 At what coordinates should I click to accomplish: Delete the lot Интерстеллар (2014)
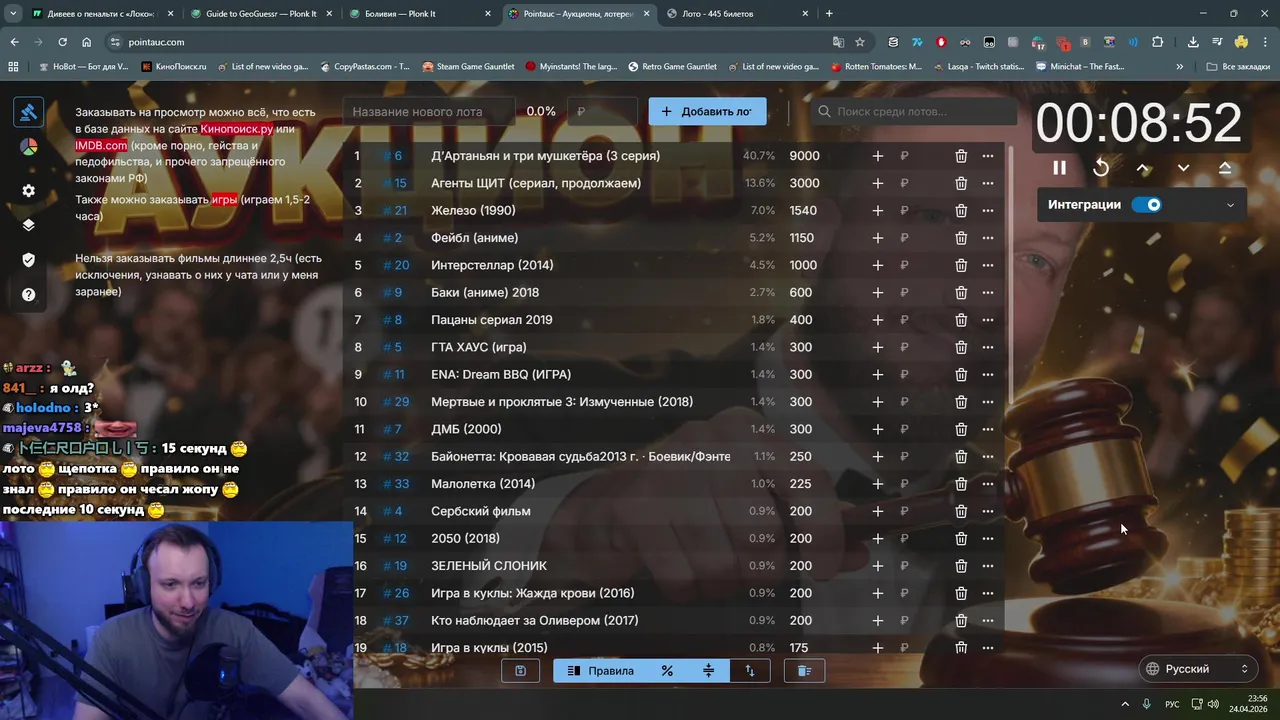(x=961, y=265)
